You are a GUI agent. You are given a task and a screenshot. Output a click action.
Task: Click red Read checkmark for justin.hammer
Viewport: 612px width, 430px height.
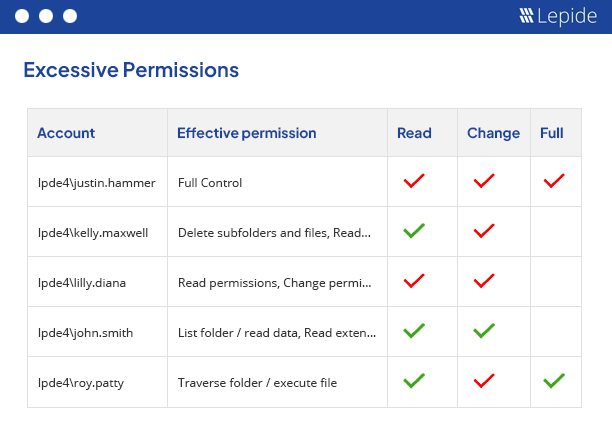(x=414, y=182)
